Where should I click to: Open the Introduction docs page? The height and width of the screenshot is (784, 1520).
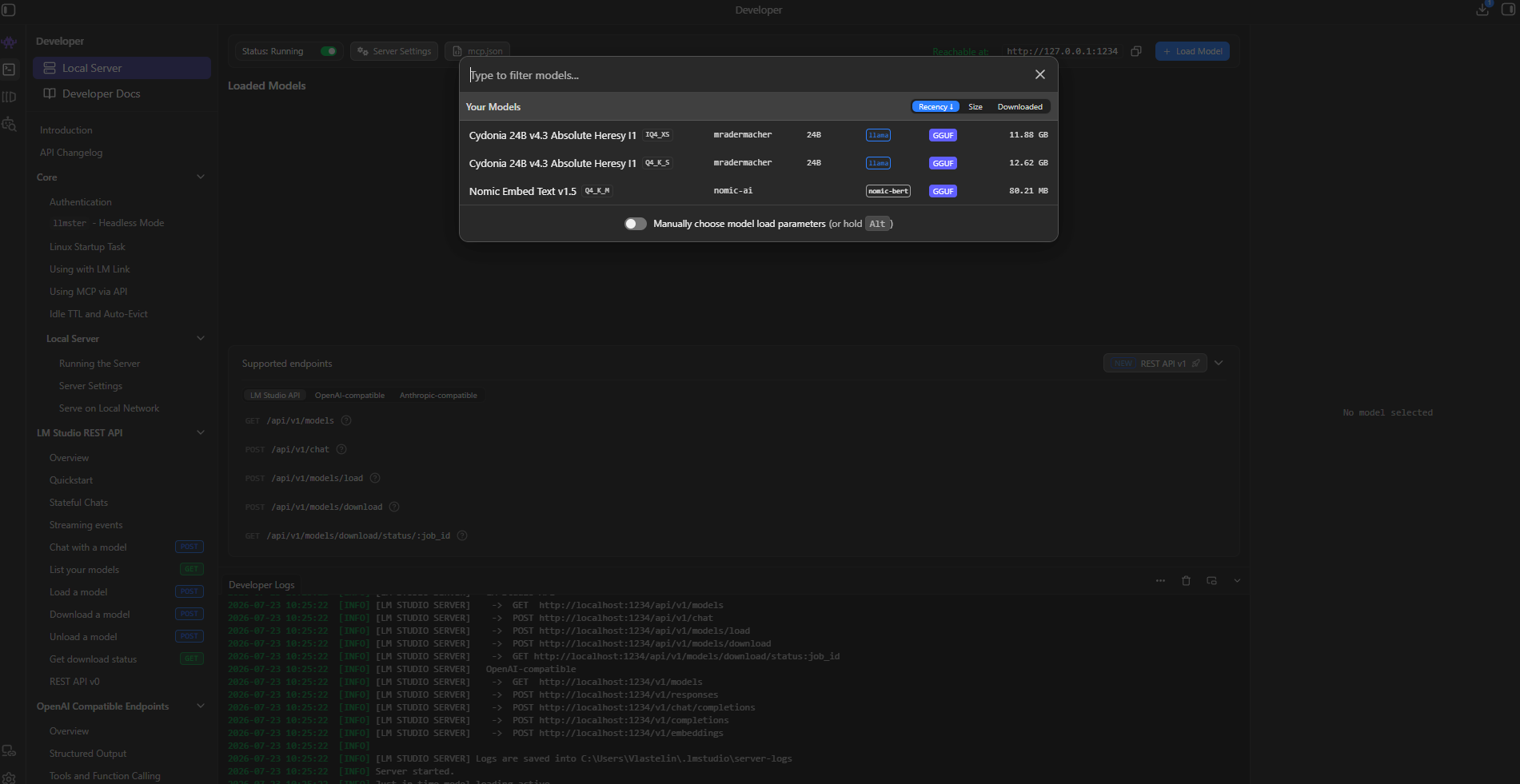coord(66,130)
